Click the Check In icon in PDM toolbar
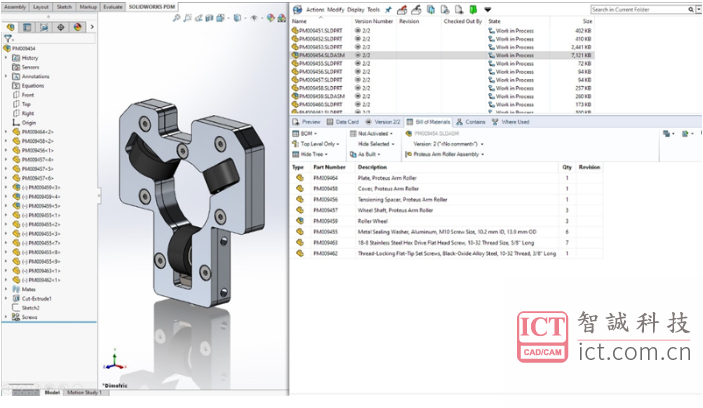This screenshot has height=408, width=703. (x=416, y=9)
